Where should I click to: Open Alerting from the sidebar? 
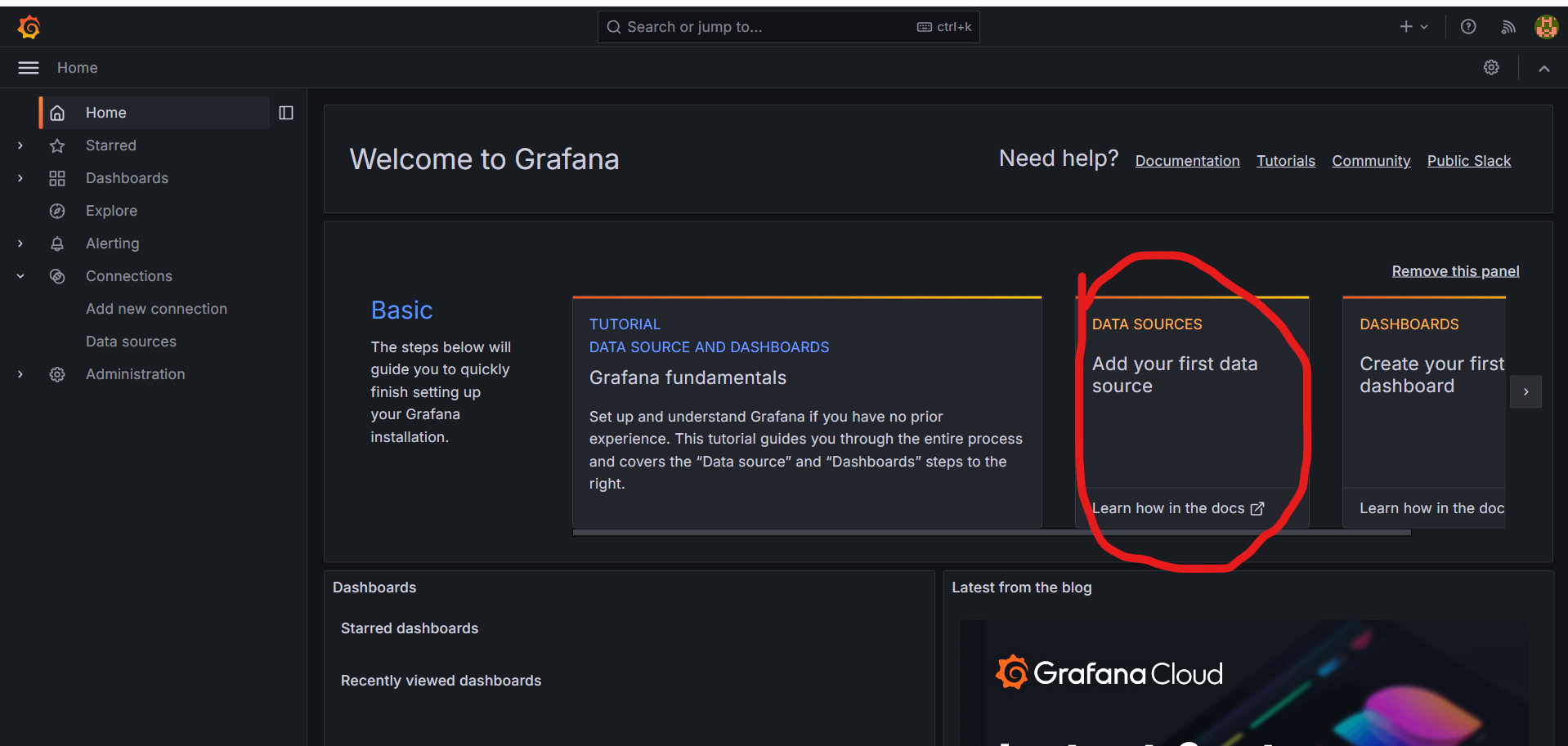pos(113,243)
